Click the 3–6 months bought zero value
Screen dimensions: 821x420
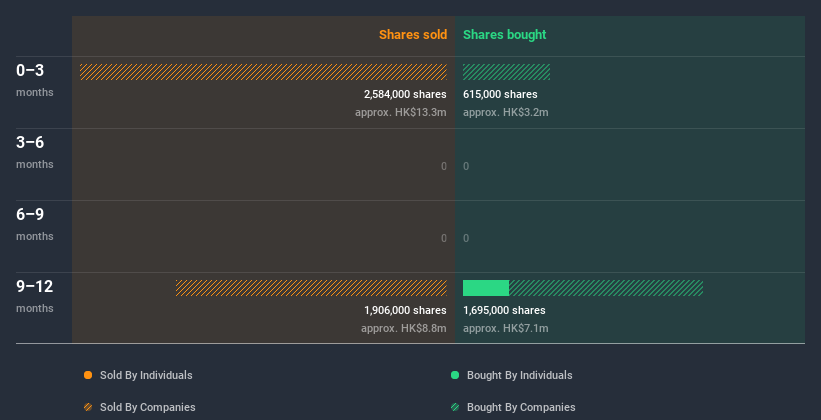pos(466,167)
